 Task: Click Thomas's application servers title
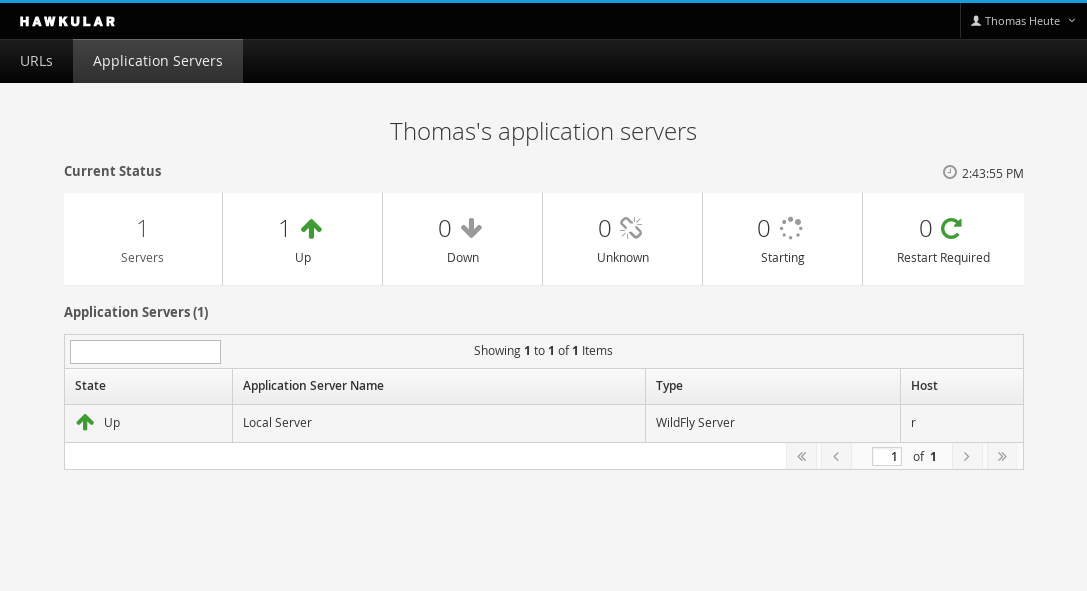[543, 132]
